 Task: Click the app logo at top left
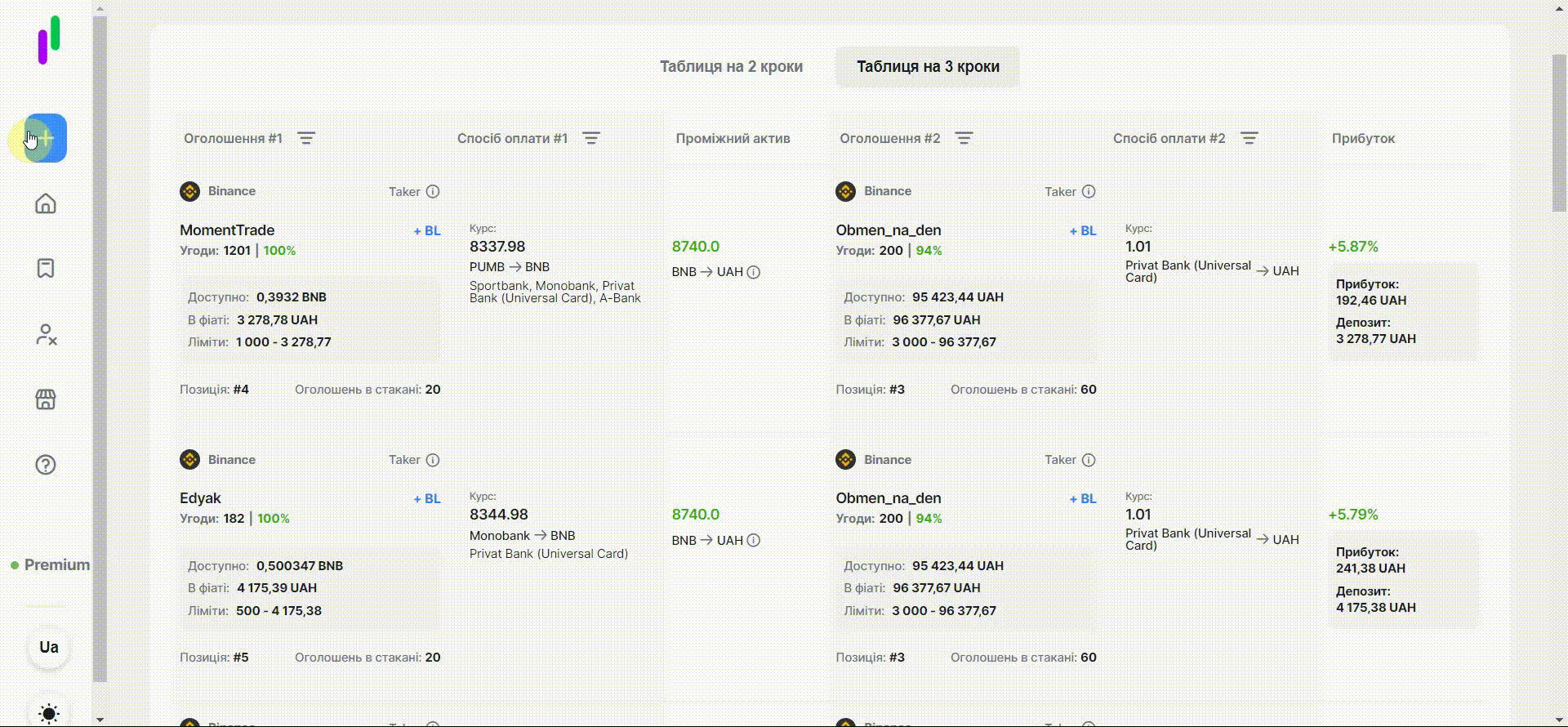click(49, 39)
